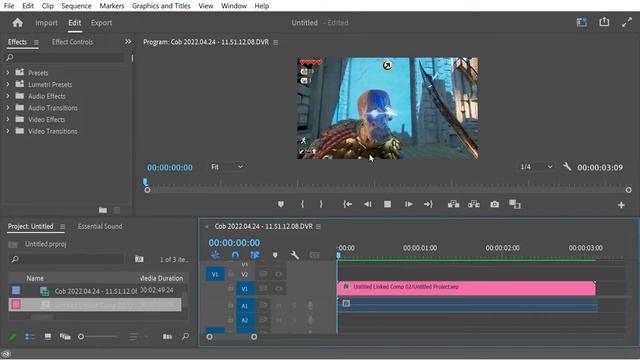Expand the Lumetri Presets folder
This screenshot has height=360, width=640.
tap(7, 84)
